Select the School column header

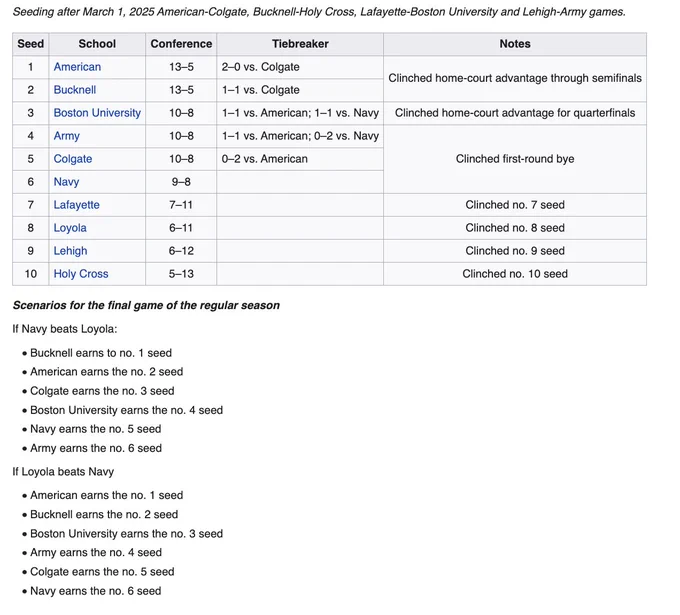click(x=97, y=44)
